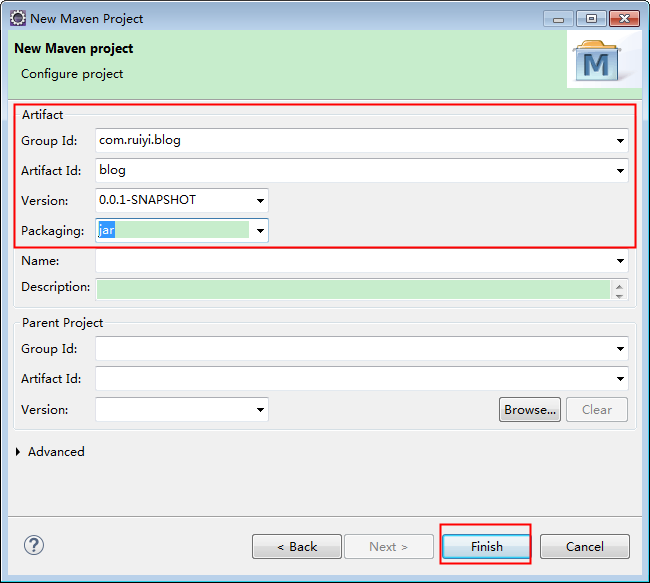This screenshot has height=583, width=650.
Task: Click Description scrollbar down arrow
Action: 619,296
